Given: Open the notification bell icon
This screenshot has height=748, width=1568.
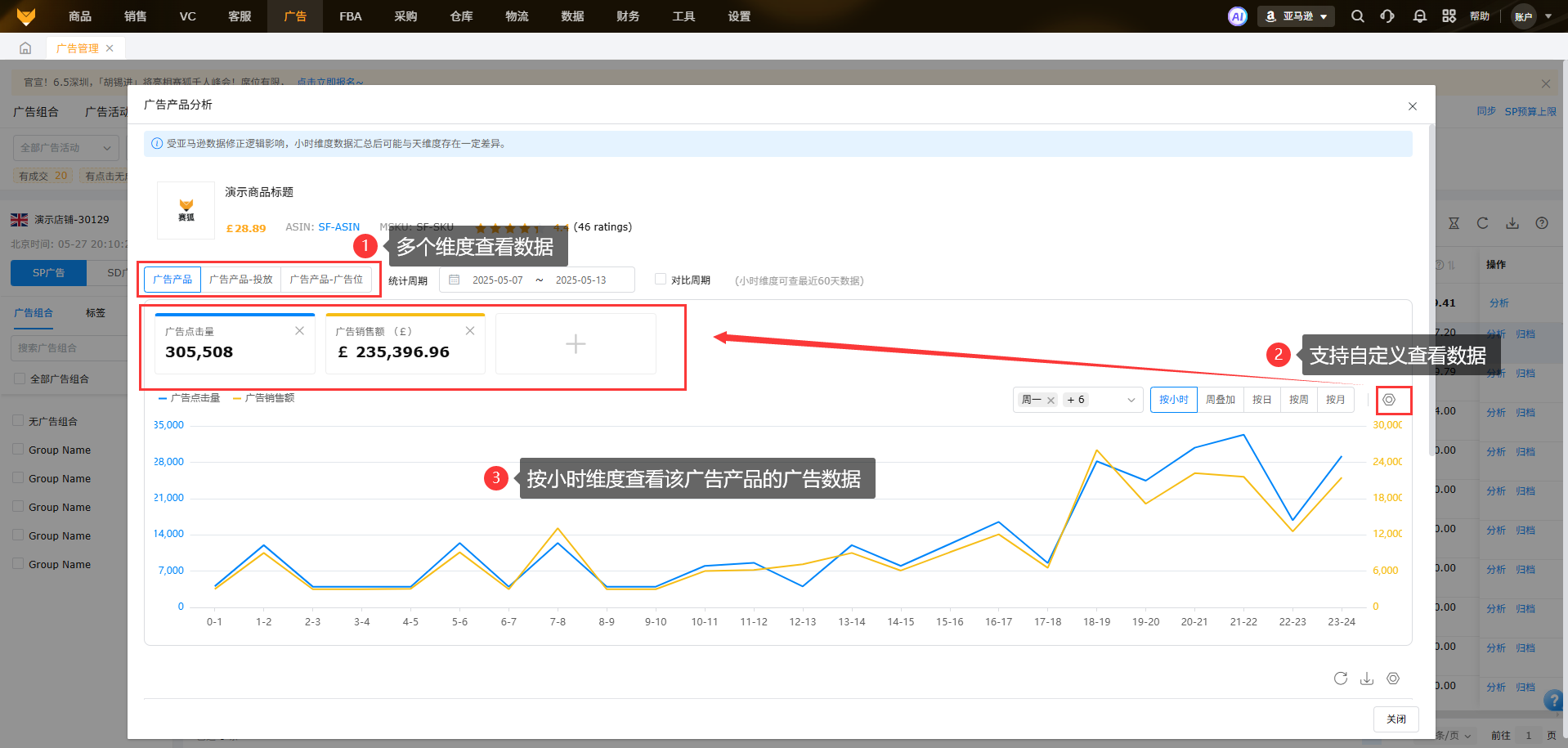Looking at the screenshot, I should pos(1419,16).
